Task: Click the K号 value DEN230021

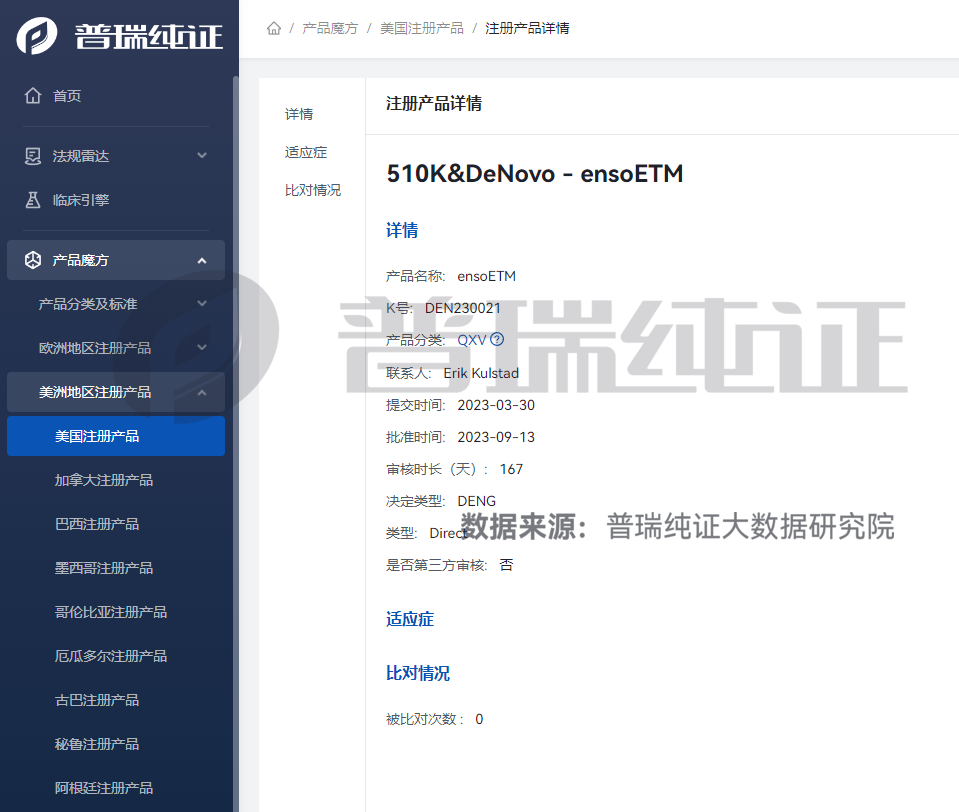Action: (462, 308)
